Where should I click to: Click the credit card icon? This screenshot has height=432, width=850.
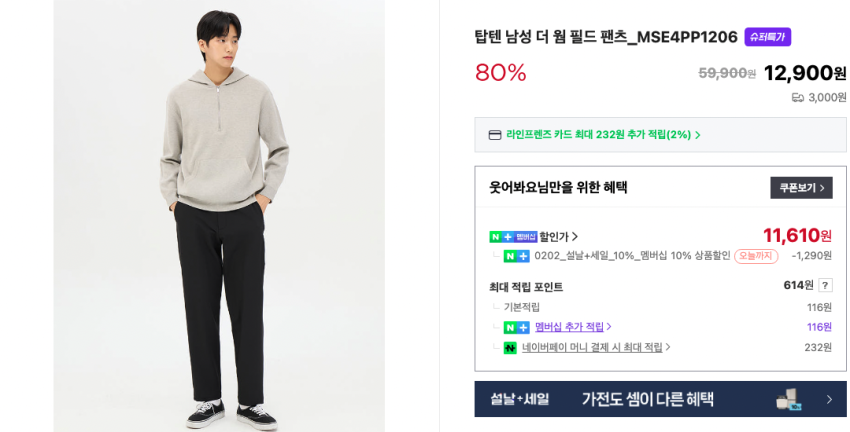coord(494,135)
